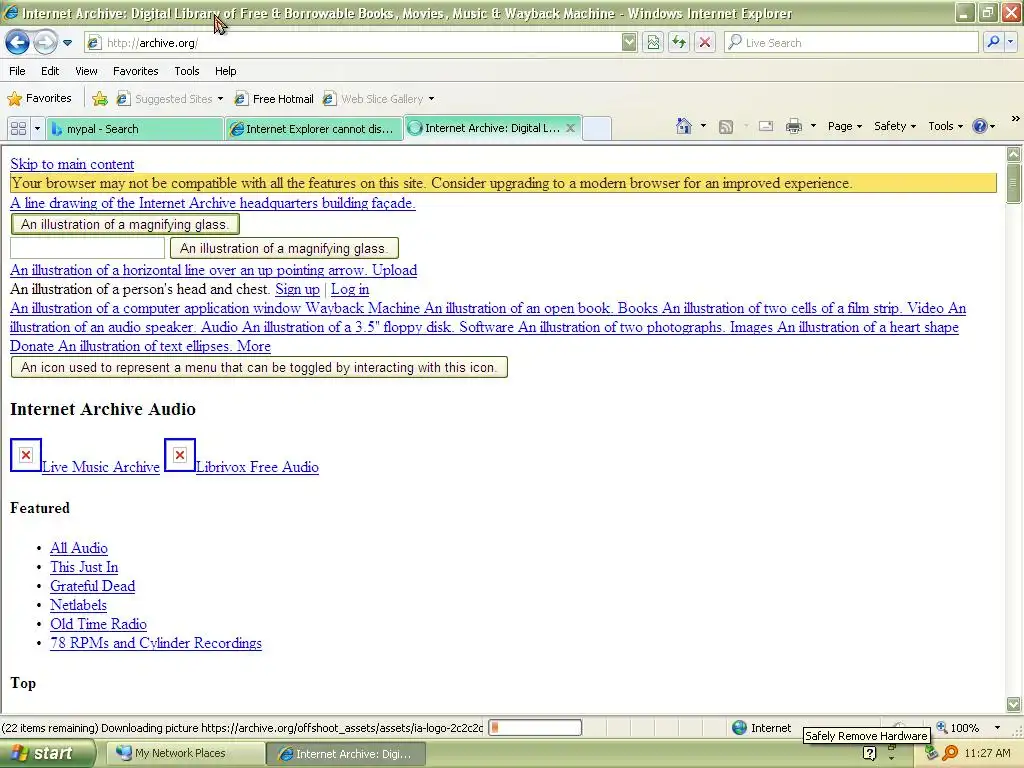Switch to My Network Places taskbar window

(185, 754)
